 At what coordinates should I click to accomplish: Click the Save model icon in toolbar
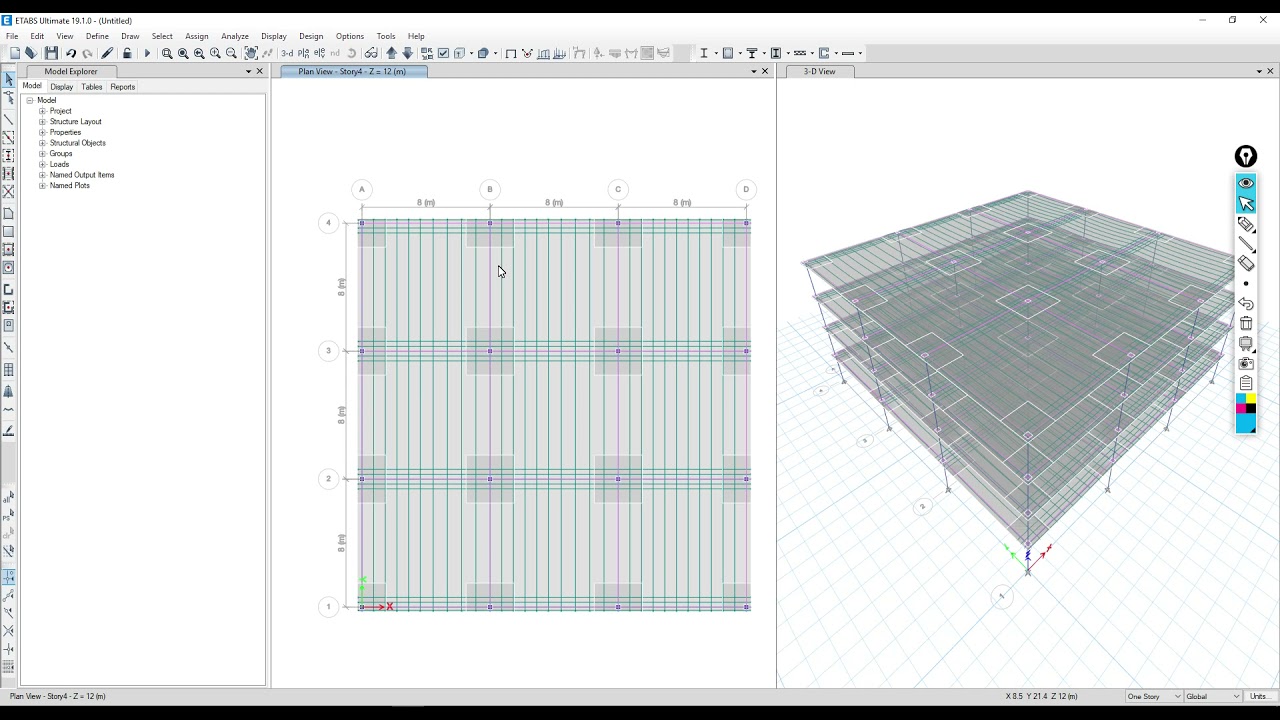point(51,53)
